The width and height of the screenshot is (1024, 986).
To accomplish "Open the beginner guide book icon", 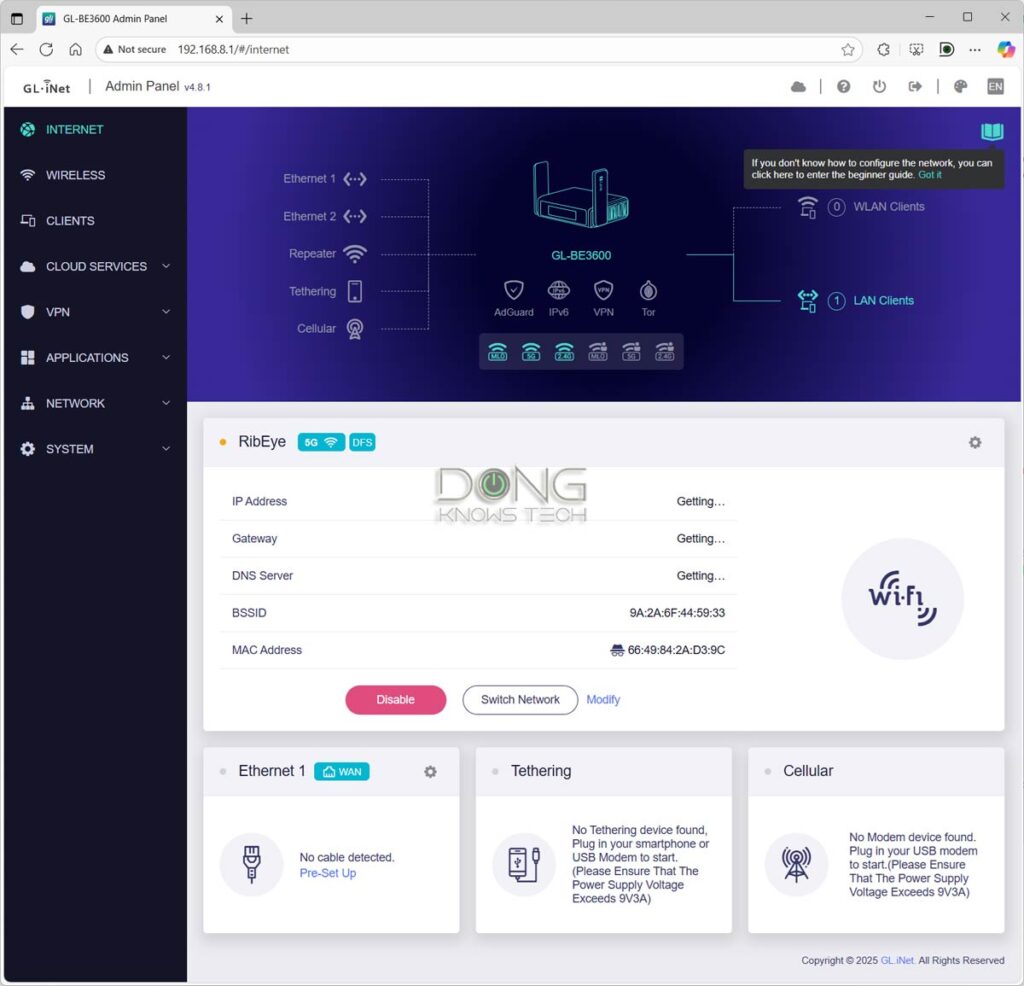I will [x=991, y=131].
